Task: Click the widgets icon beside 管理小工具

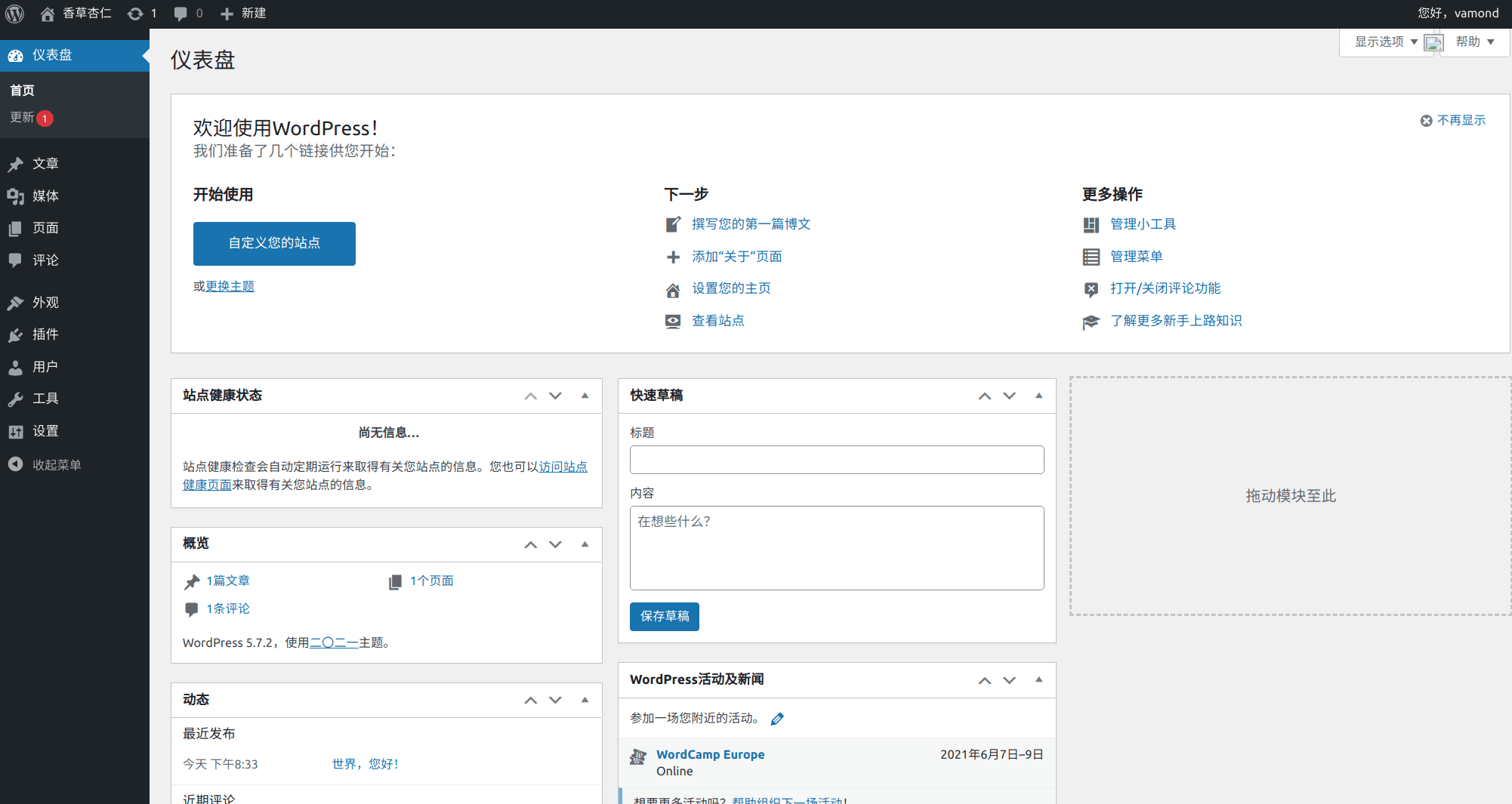Action: (x=1091, y=225)
